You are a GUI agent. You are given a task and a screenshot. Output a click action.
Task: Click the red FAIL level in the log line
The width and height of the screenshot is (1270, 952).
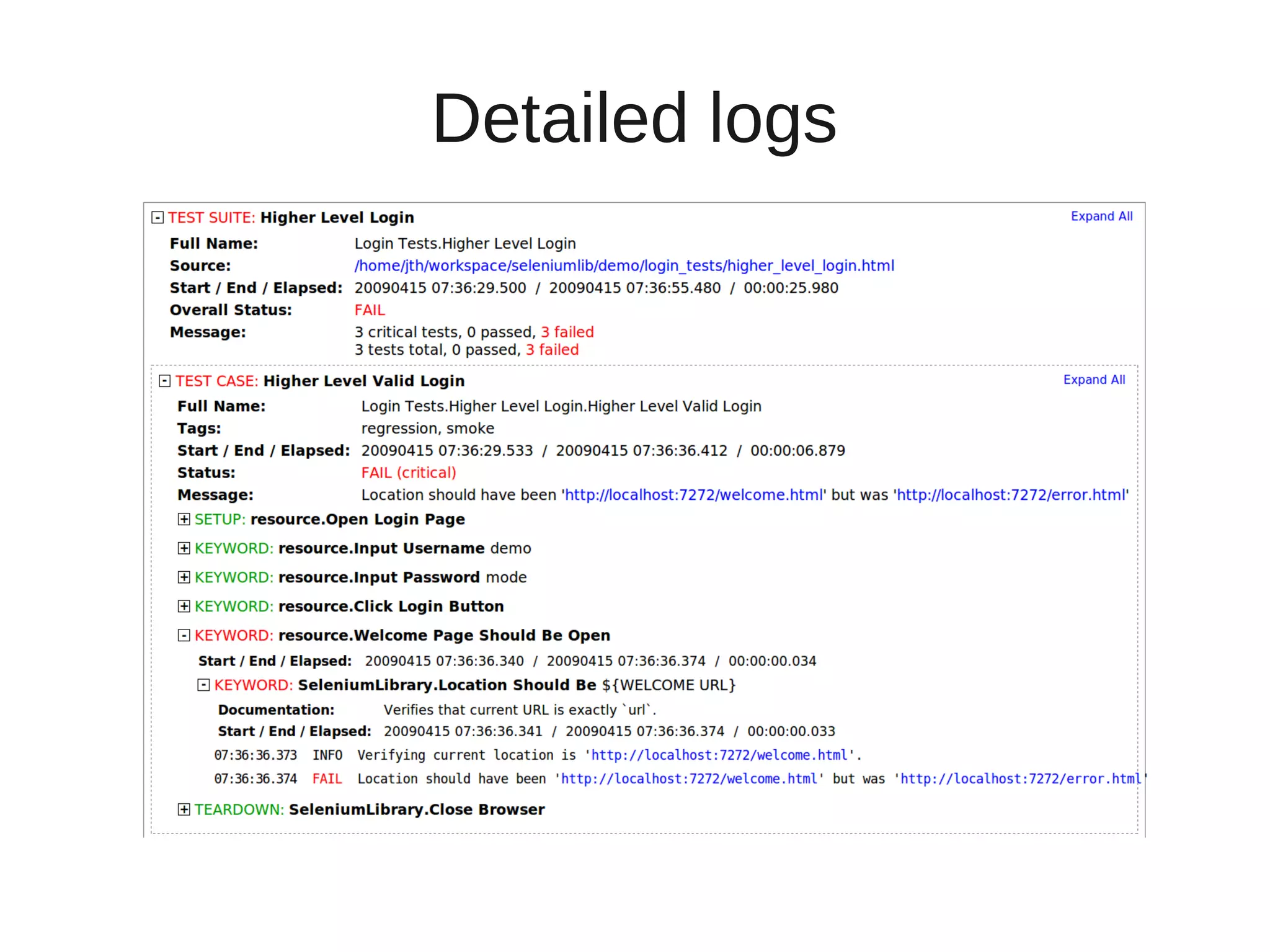[x=327, y=778]
